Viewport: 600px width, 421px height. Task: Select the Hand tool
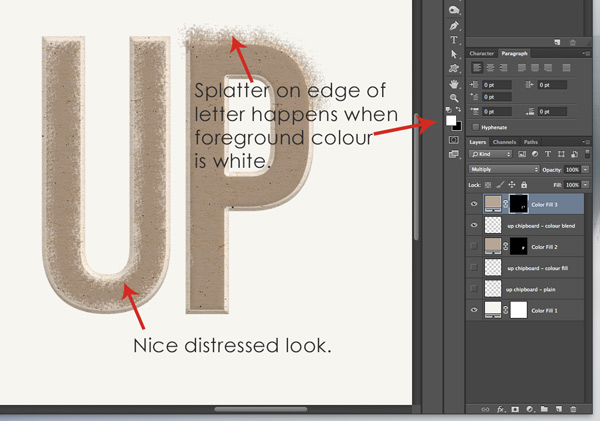coord(454,84)
